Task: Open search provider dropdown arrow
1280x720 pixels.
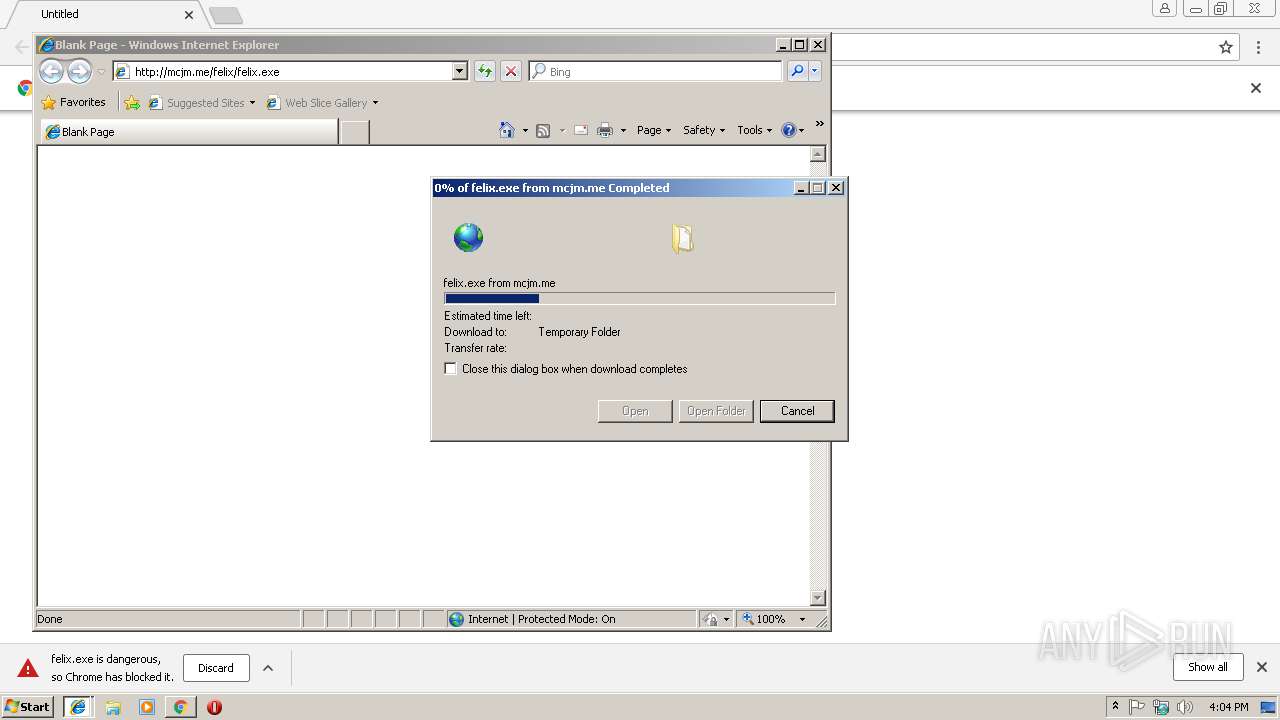Action: click(x=815, y=71)
